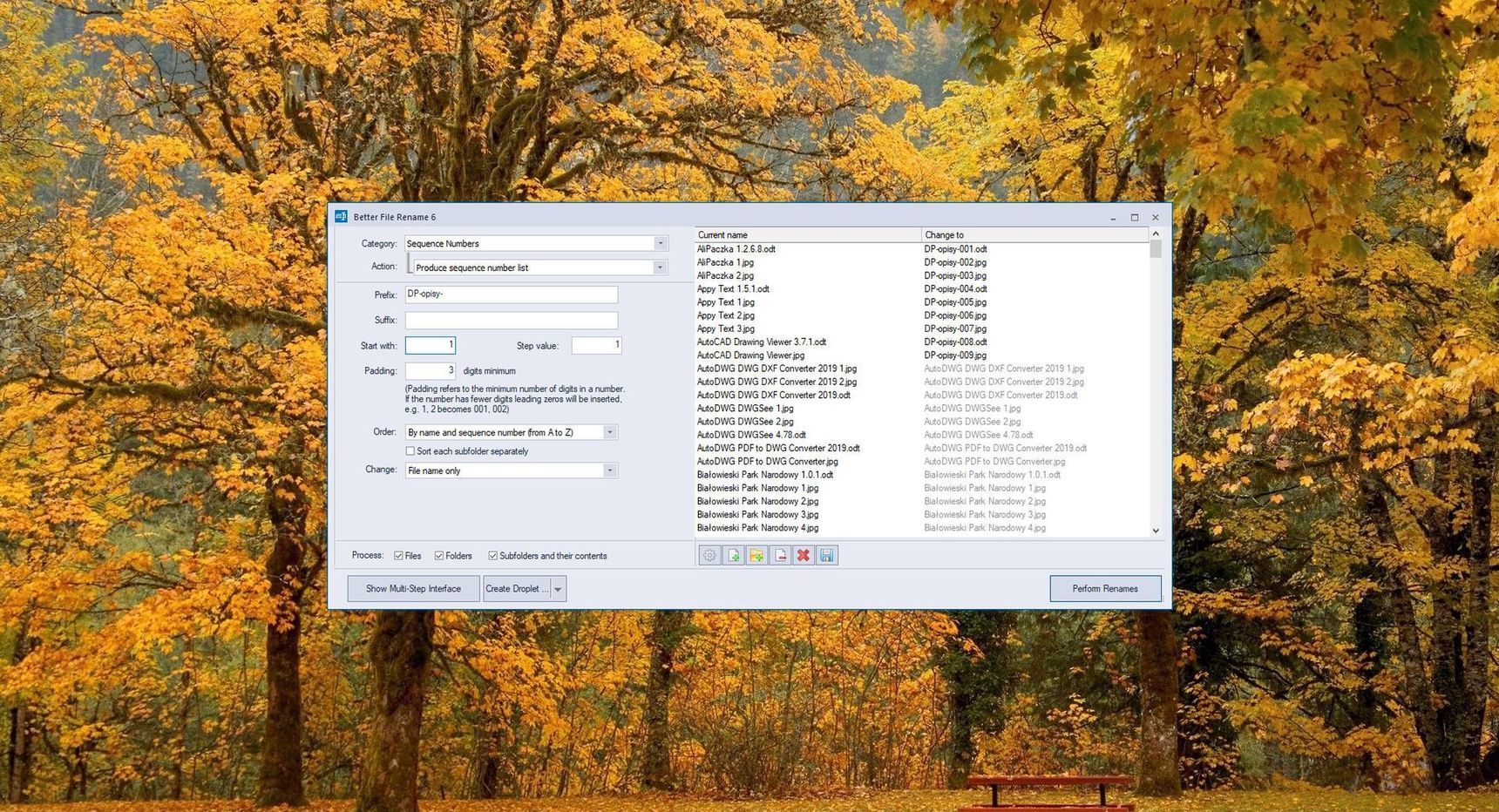Click the blue floppy disk save icon

827,555
